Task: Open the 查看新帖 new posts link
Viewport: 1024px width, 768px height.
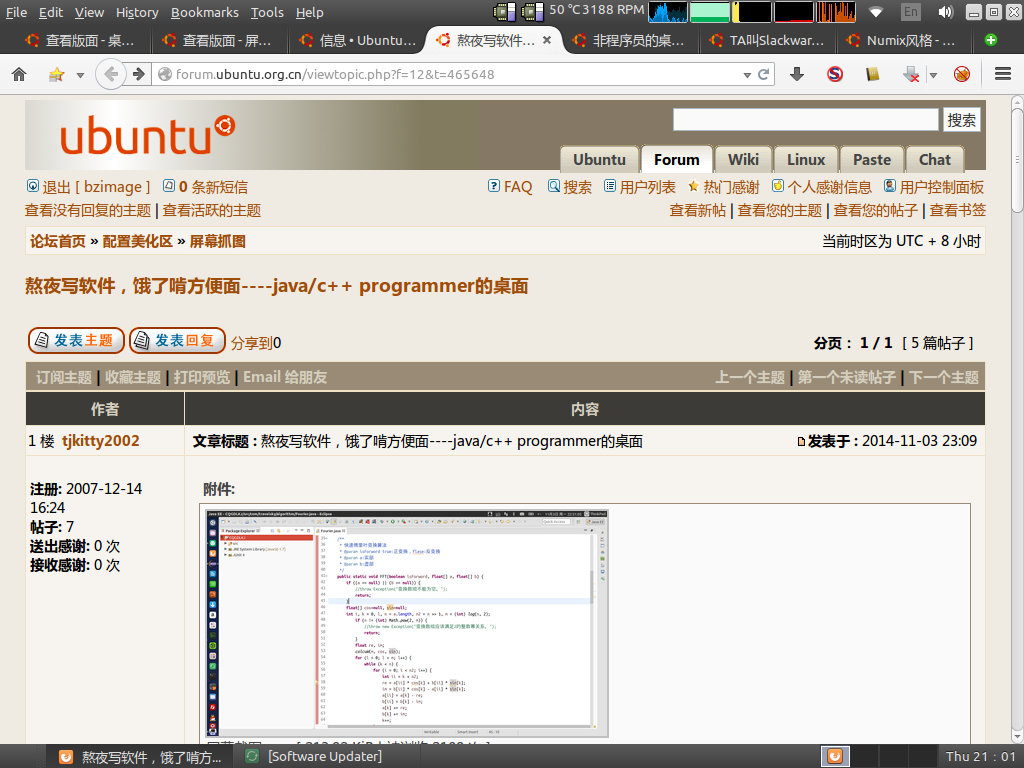Action: pyautogui.click(x=697, y=210)
